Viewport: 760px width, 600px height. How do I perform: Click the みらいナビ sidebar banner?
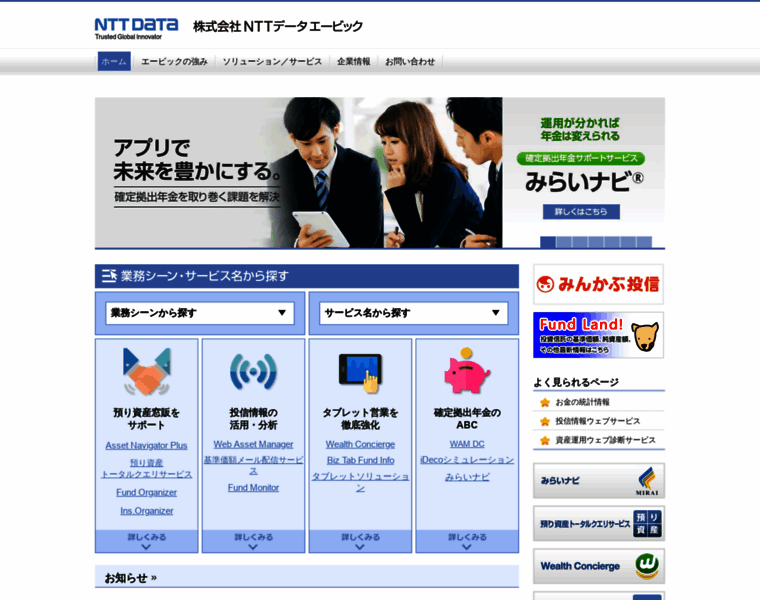point(599,481)
